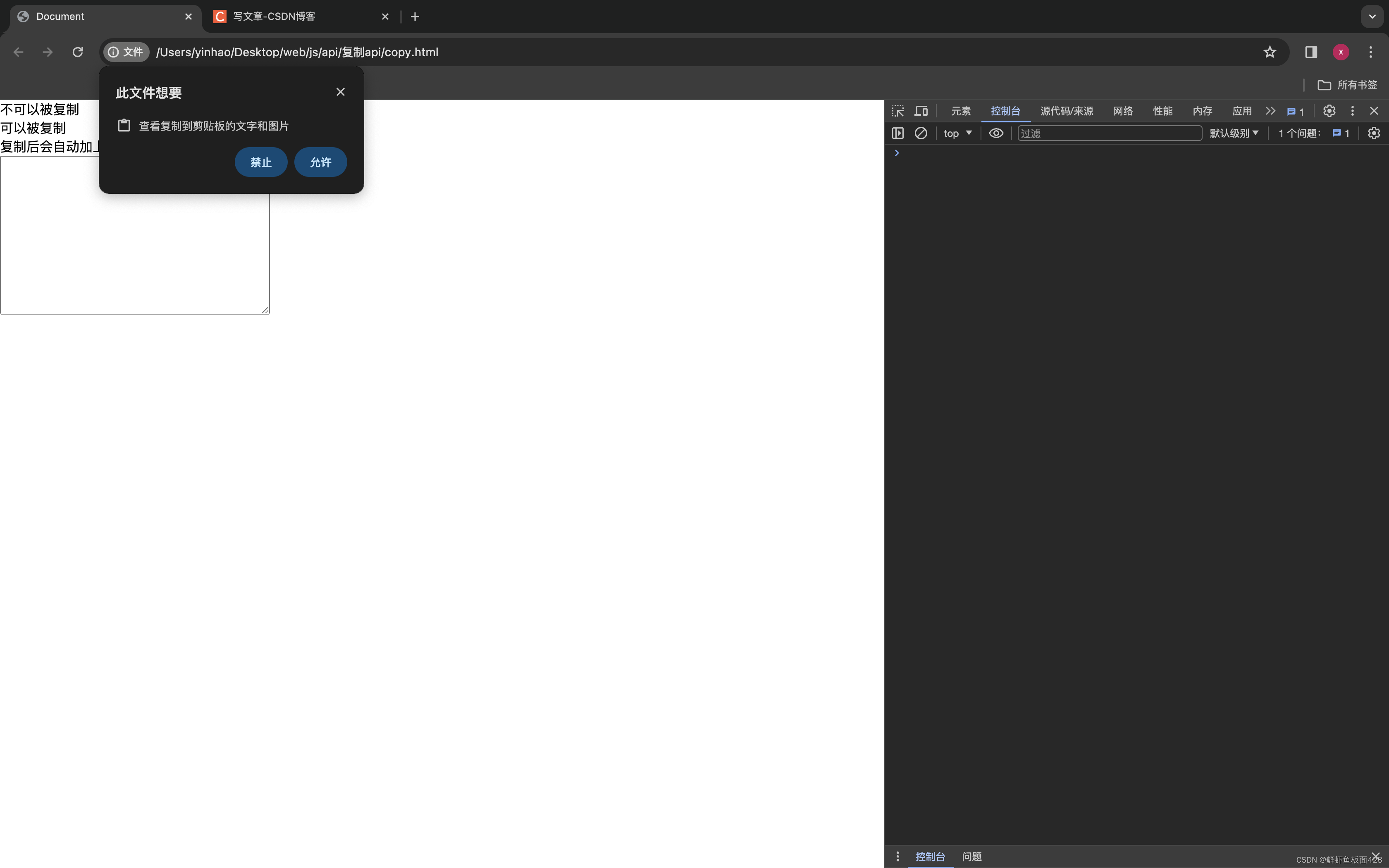The image size is (1389, 868).
Task: Open the drawer three-dot menu at the bottom
Action: pos(898,856)
